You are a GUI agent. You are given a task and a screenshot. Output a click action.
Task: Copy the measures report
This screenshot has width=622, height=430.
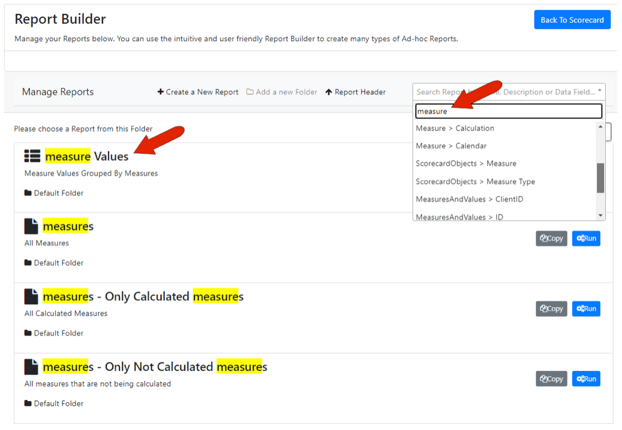[551, 239]
